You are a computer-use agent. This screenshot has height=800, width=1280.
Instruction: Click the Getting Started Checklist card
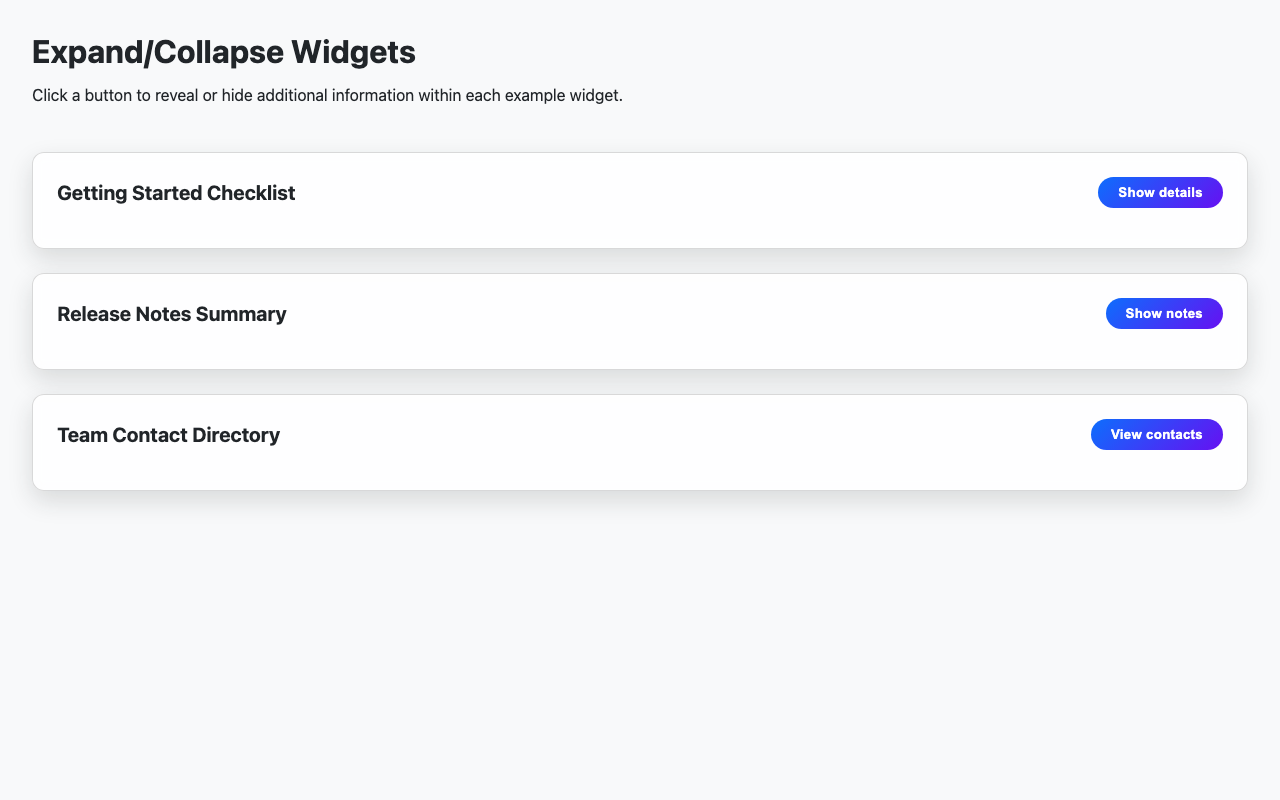click(640, 200)
